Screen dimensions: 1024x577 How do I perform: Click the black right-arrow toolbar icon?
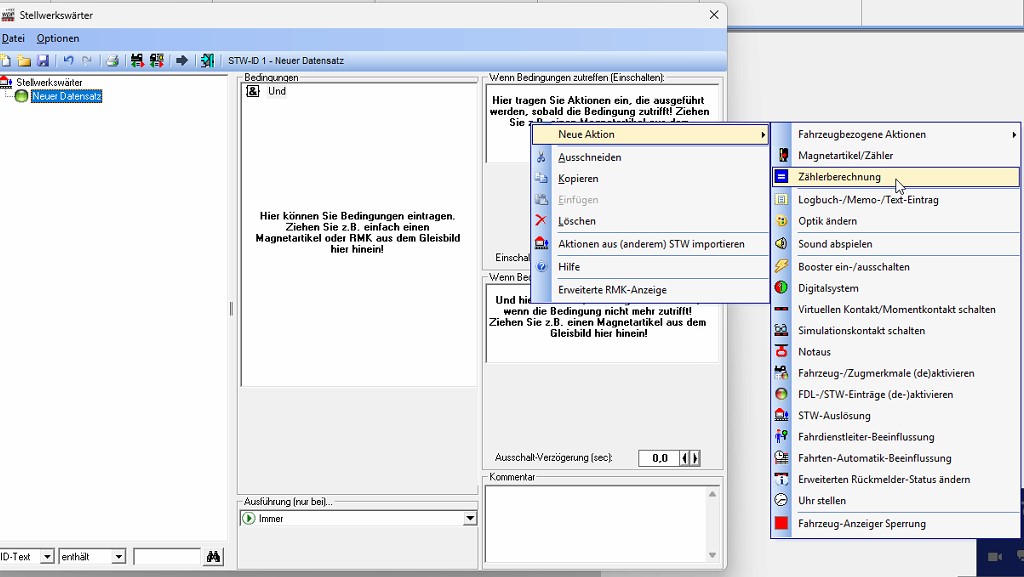click(x=182, y=61)
